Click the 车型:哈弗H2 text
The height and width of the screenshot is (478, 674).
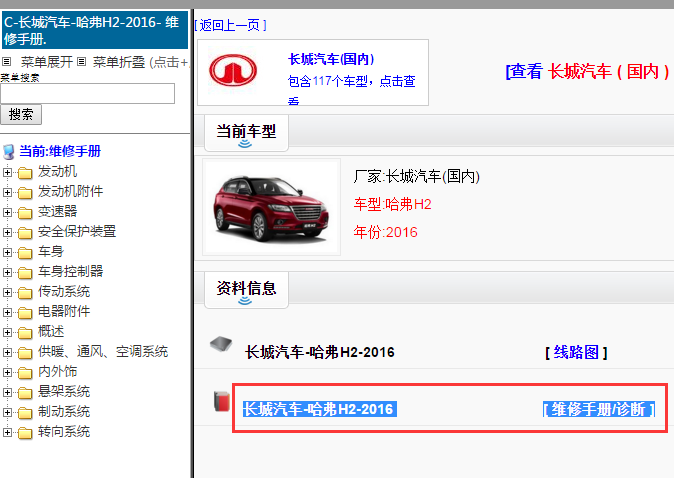[392, 204]
